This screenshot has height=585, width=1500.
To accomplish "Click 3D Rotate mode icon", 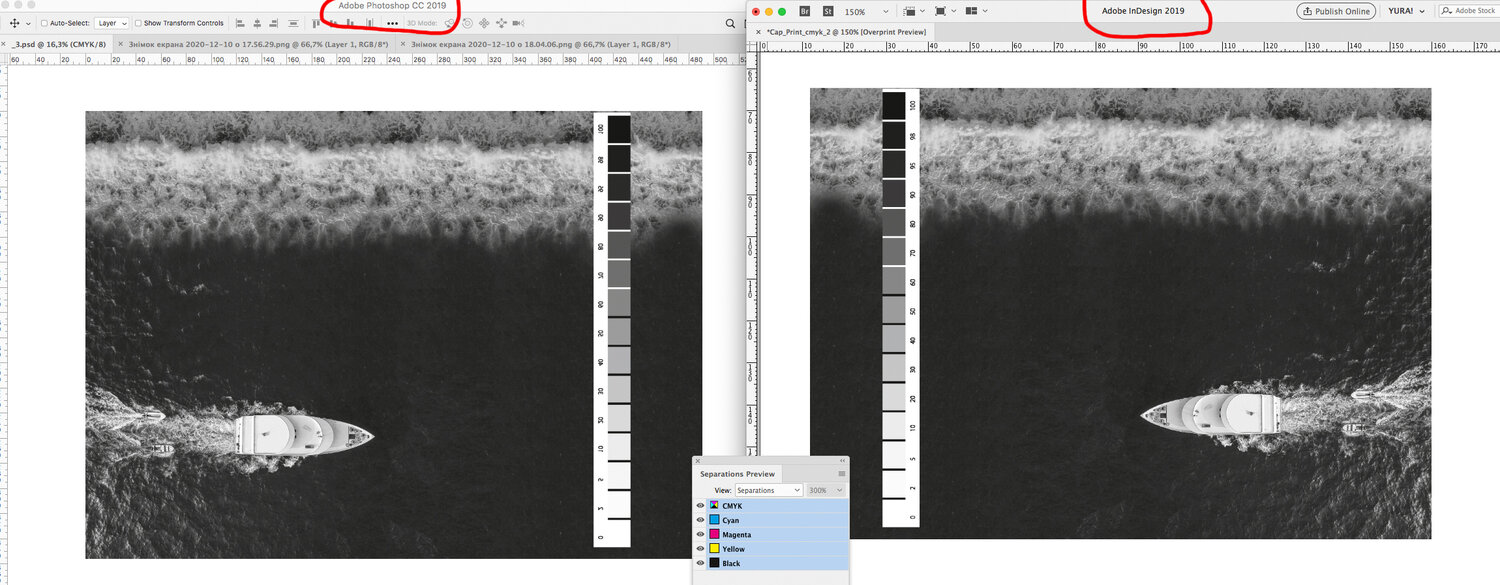I will click(x=449, y=23).
